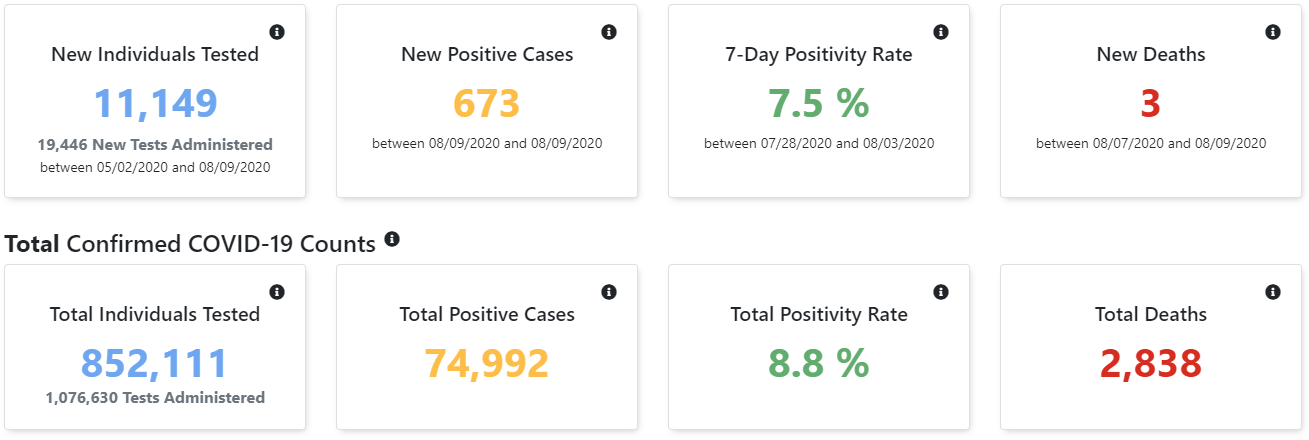Viewport: 1309px width, 440px height.
Task: Show info for 7-Day Positivity Rate
Action: click(x=941, y=32)
